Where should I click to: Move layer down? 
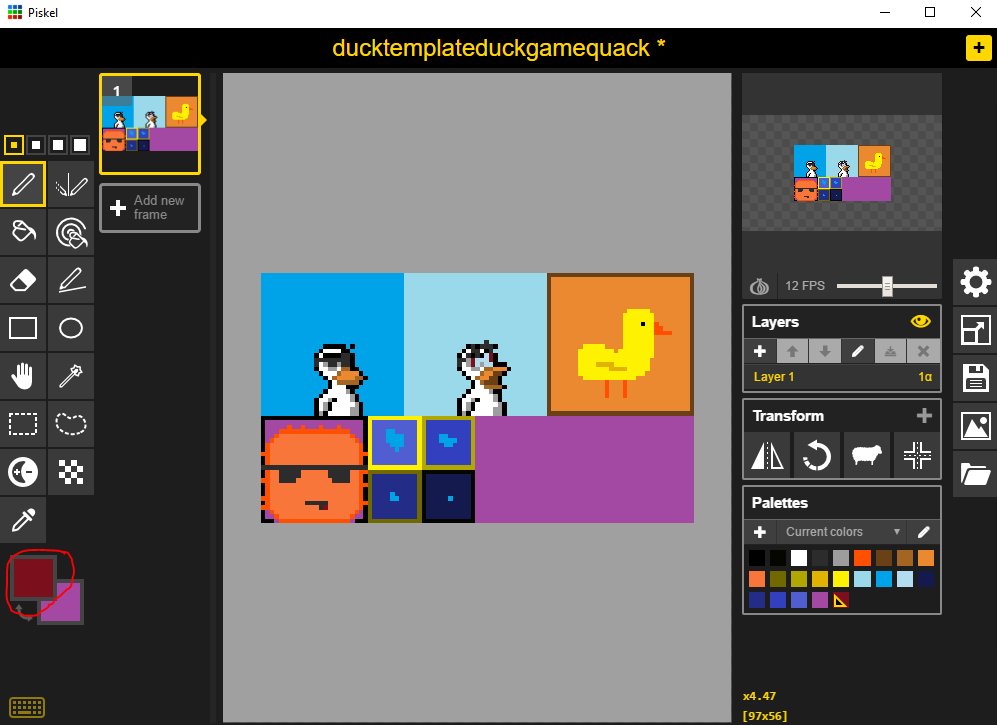825,351
